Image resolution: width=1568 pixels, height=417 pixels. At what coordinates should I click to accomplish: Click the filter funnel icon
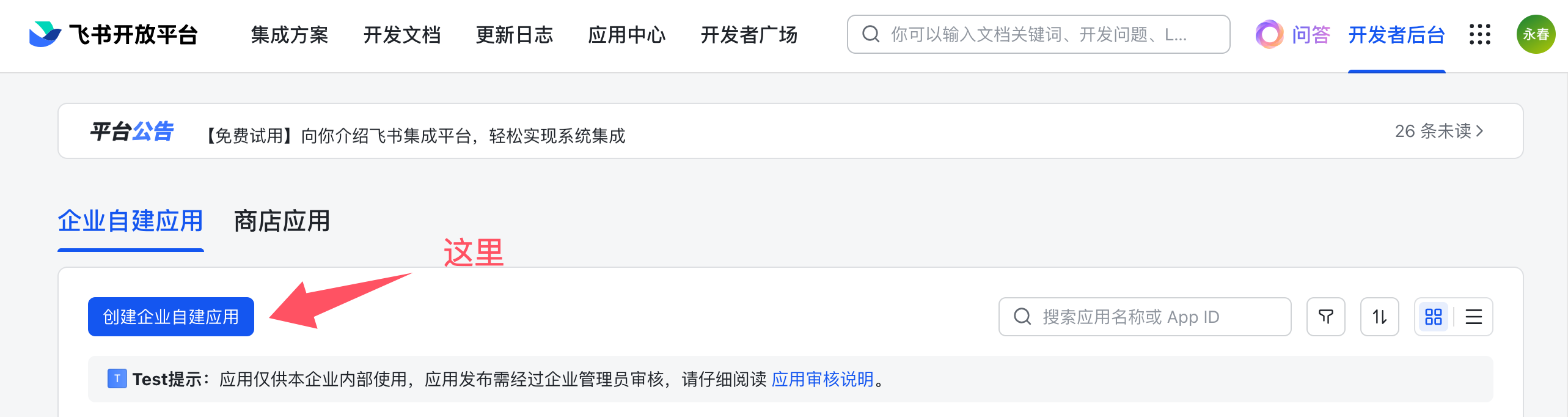pyautogui.click(x=1325, y=317)
